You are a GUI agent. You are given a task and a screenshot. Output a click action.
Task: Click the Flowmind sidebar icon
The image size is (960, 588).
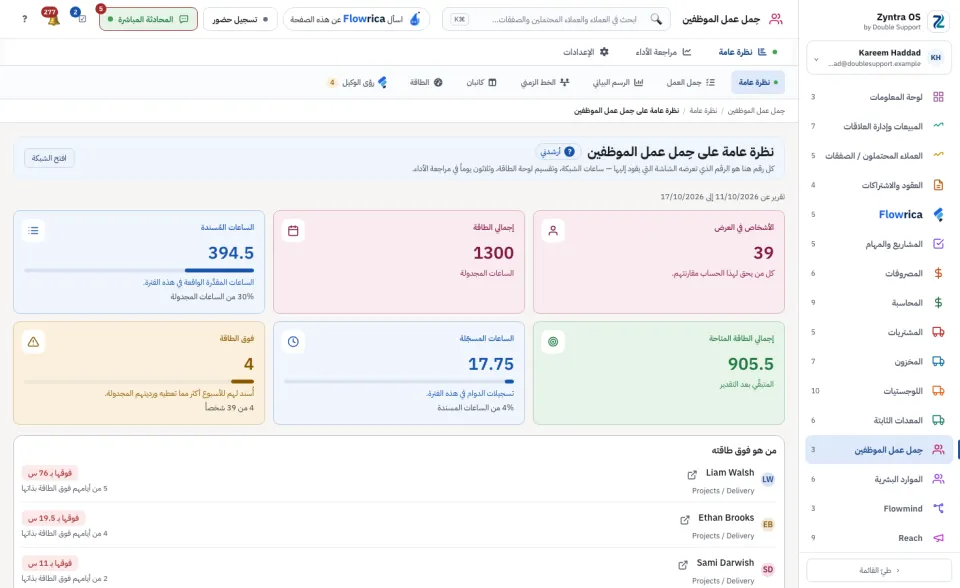point(938,508)
